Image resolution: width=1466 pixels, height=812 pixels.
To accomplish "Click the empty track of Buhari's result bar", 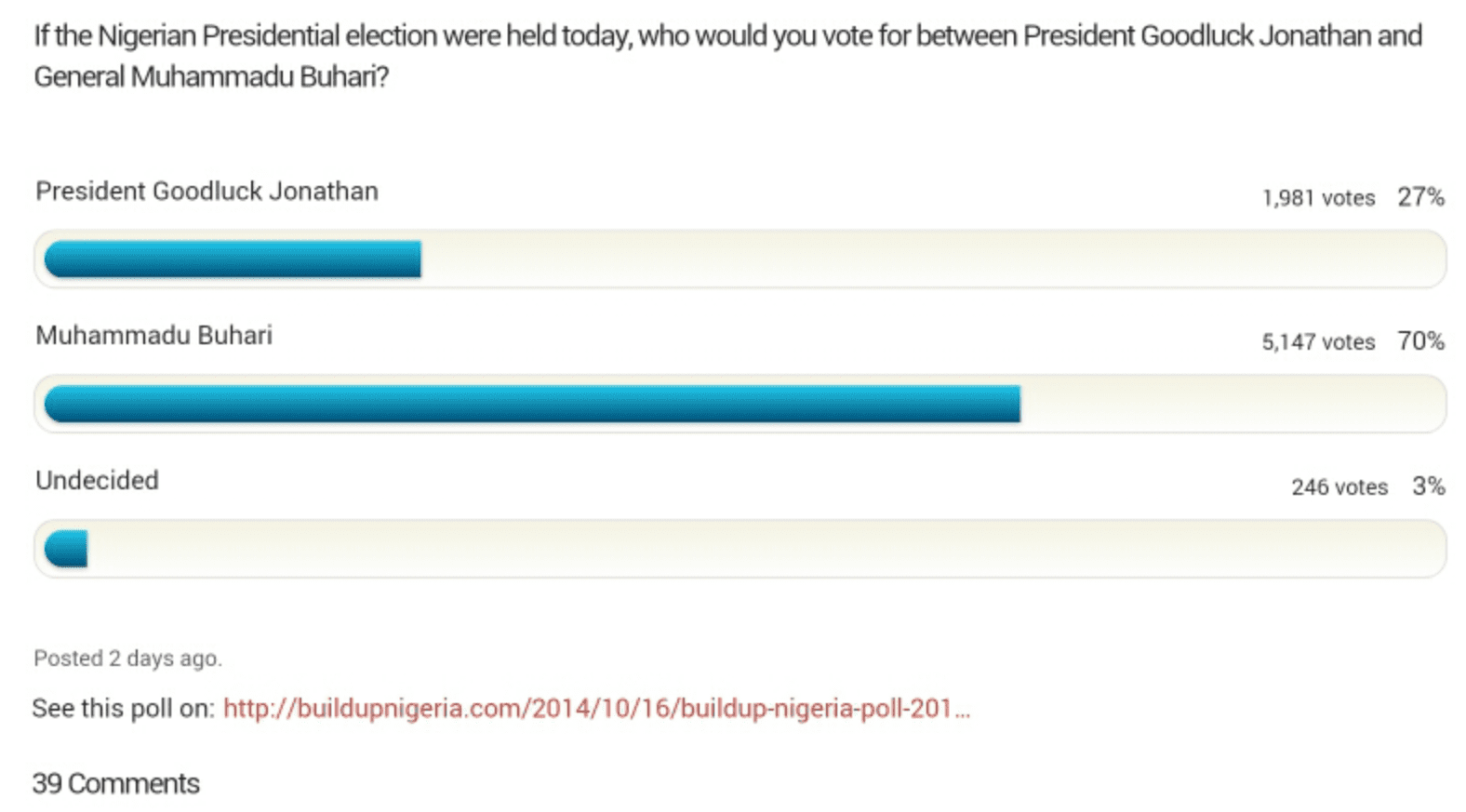I will click(x=1228, y=405).
